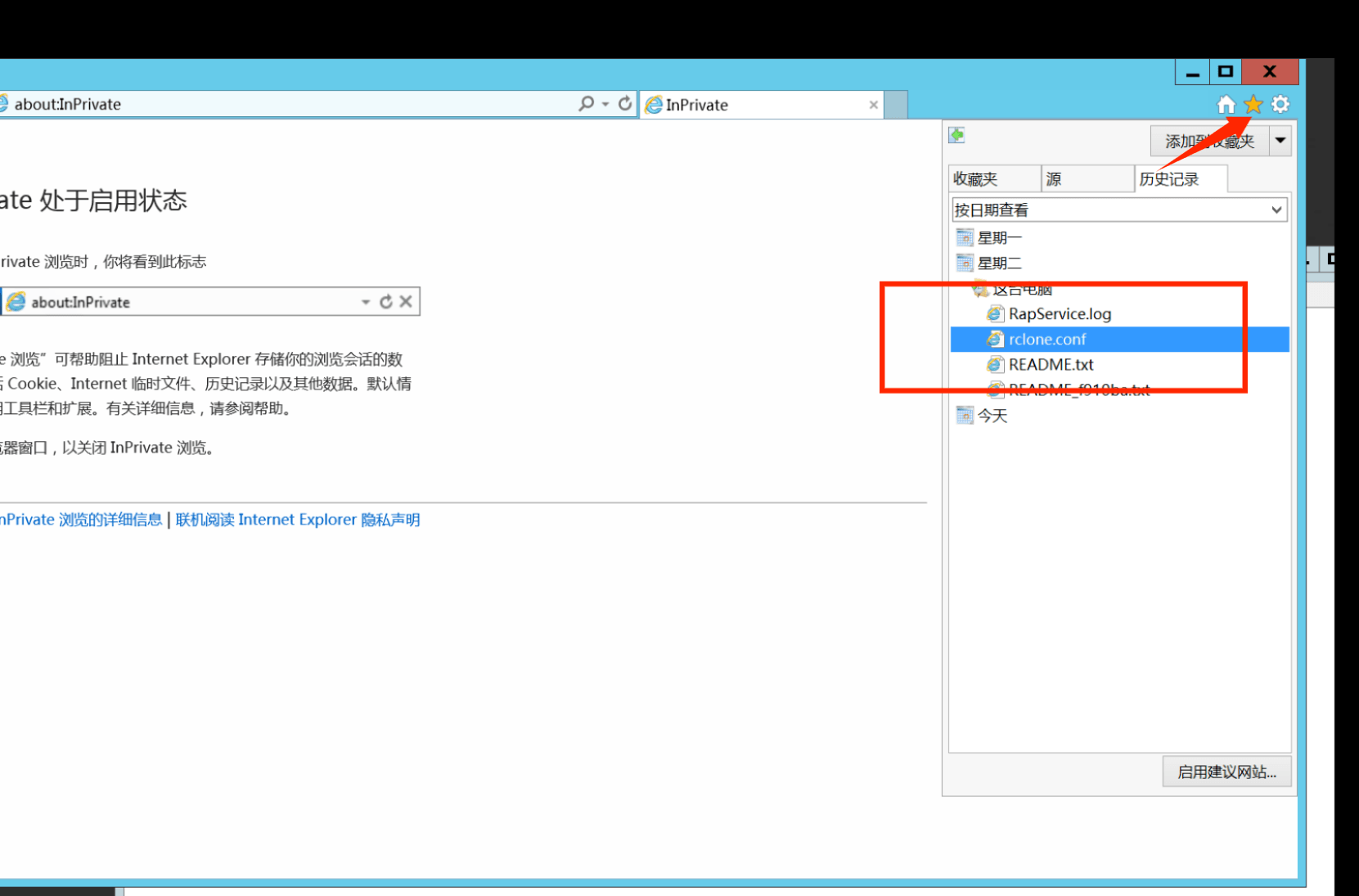The width and height of the screenshot is (1359, 896).
Task: Click the search magnifier in address bar
Action: 586,104
